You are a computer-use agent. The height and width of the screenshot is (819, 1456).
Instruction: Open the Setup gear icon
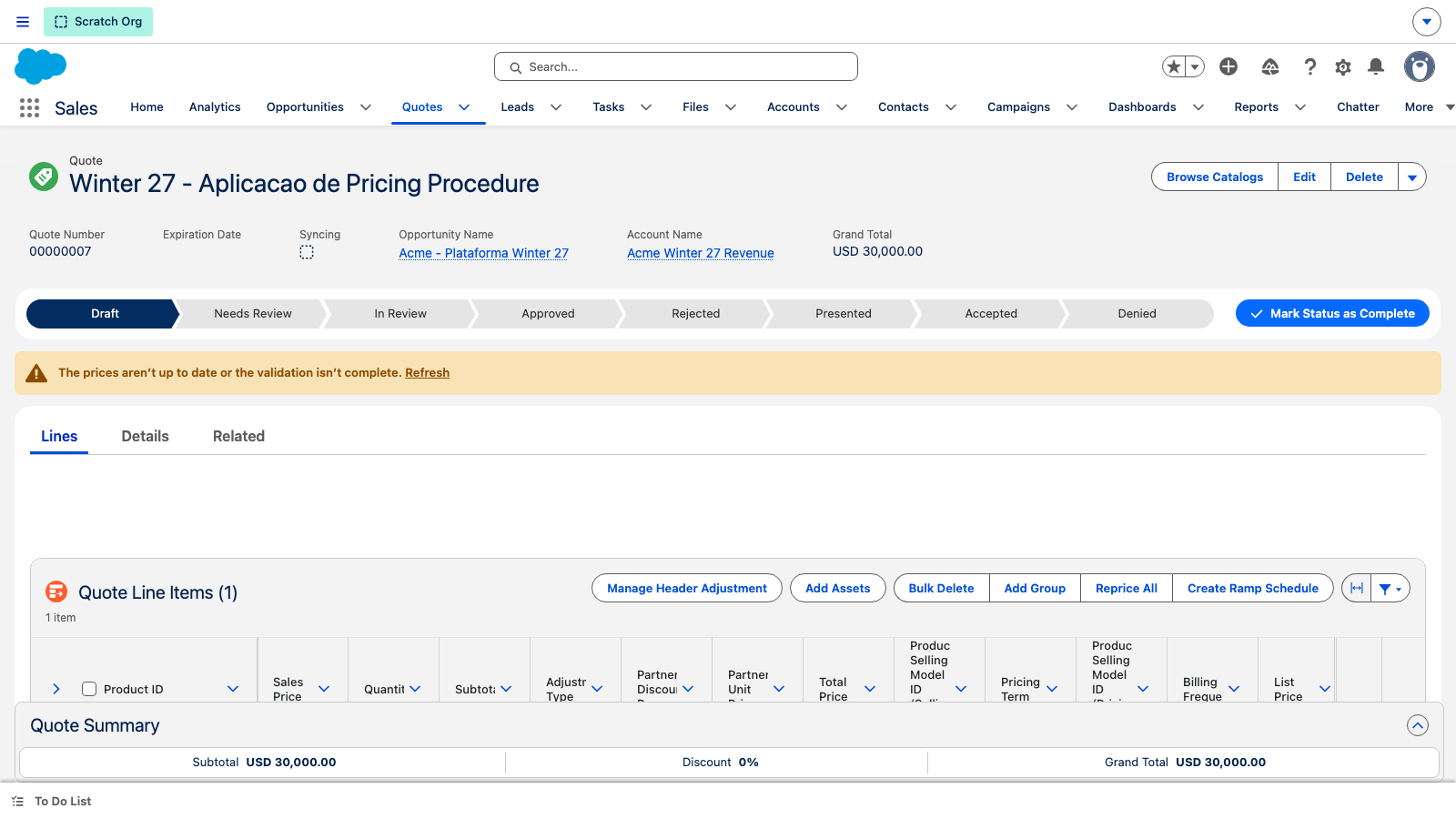coord(1343,66)
